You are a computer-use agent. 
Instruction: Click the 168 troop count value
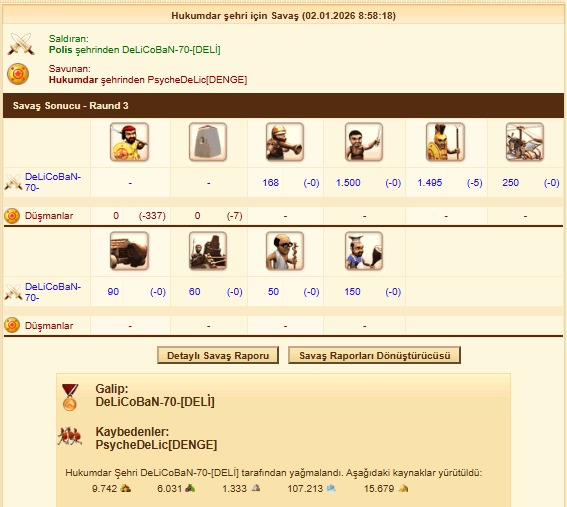(x=270, y=183)
